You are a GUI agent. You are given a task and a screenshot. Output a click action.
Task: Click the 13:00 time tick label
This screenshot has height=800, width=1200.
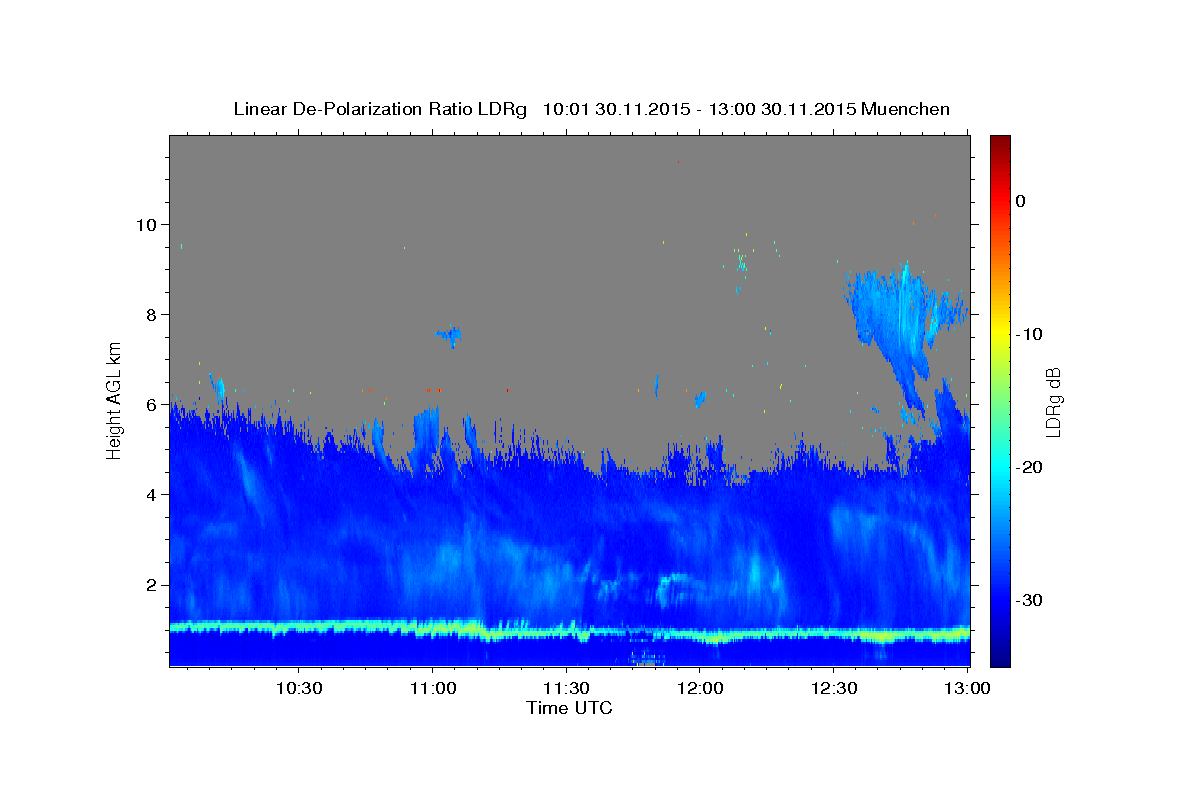pos(966,688)
